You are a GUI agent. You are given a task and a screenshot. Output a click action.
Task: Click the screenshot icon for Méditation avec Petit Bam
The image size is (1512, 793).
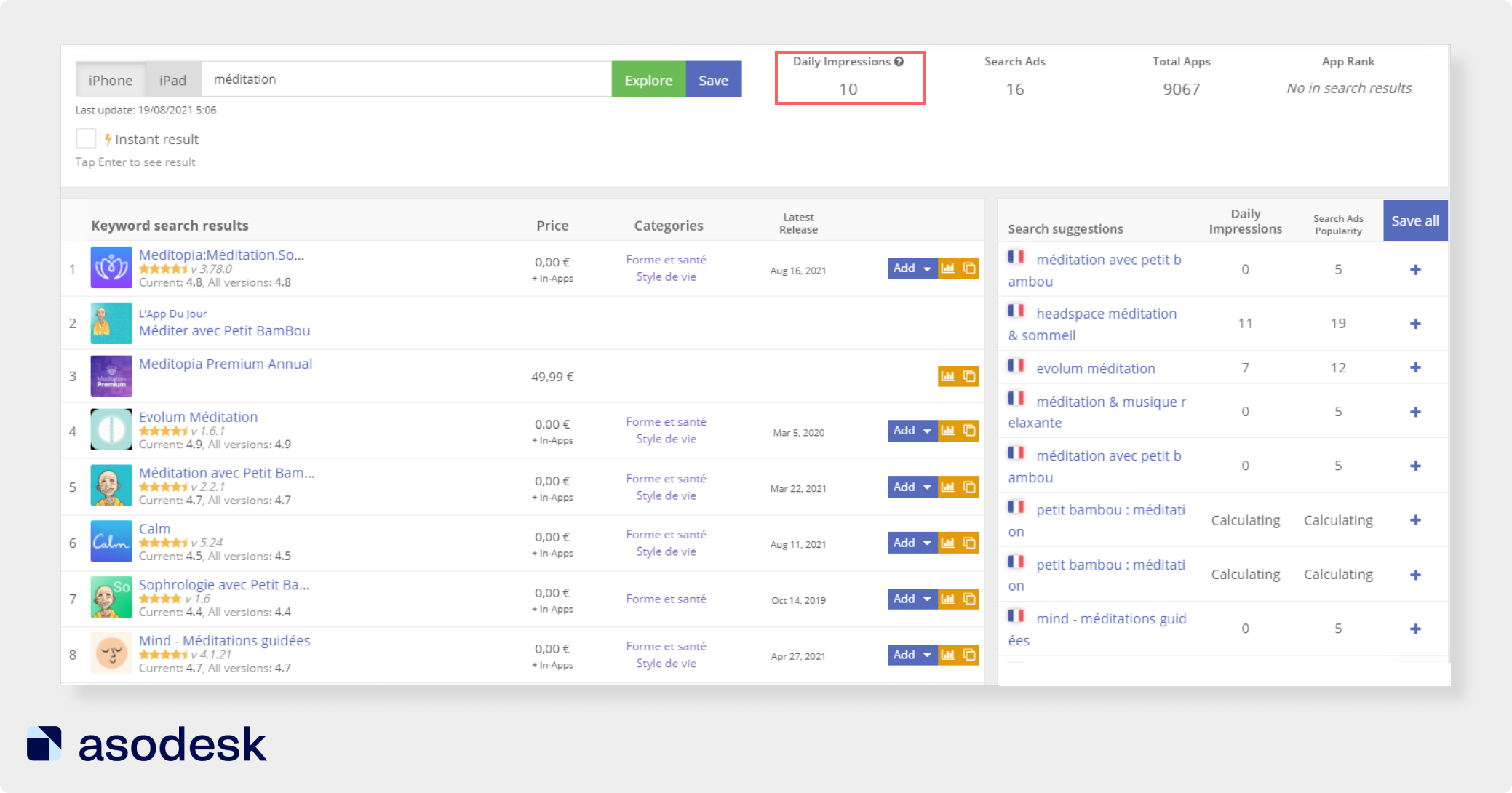coord(966,487)
